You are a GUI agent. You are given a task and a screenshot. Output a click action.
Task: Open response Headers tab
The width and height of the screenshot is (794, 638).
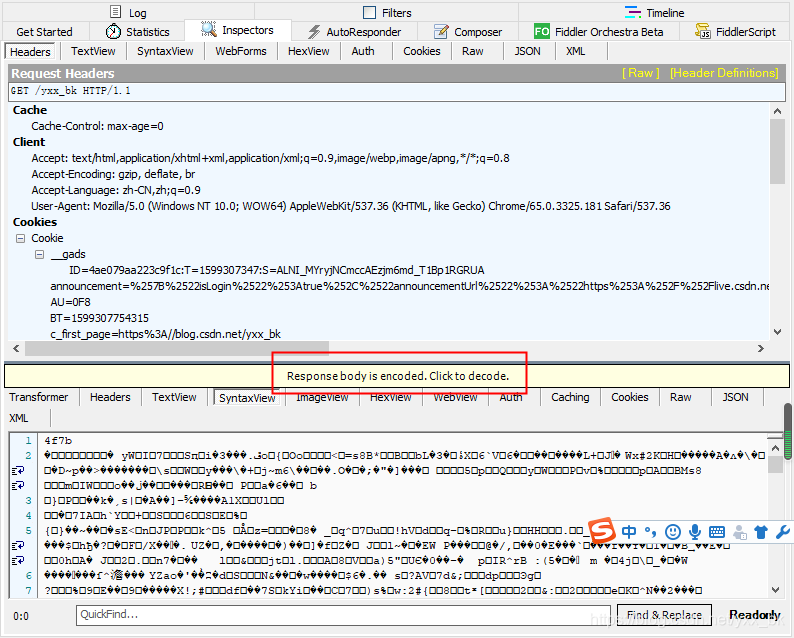(110, 397)
